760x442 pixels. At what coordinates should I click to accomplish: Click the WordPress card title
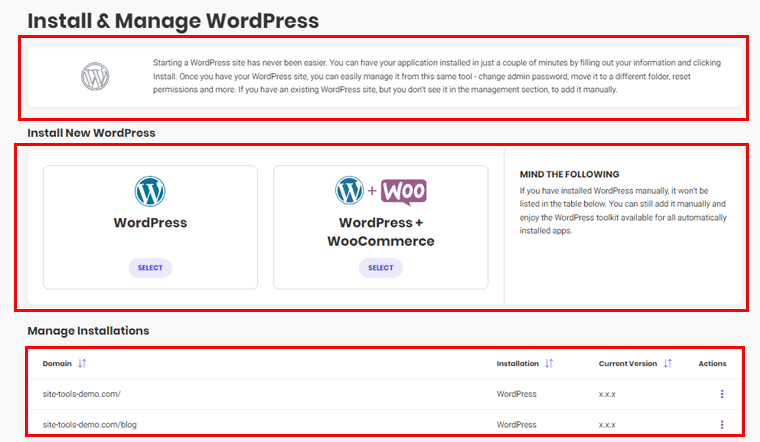[x=150, y=222]
